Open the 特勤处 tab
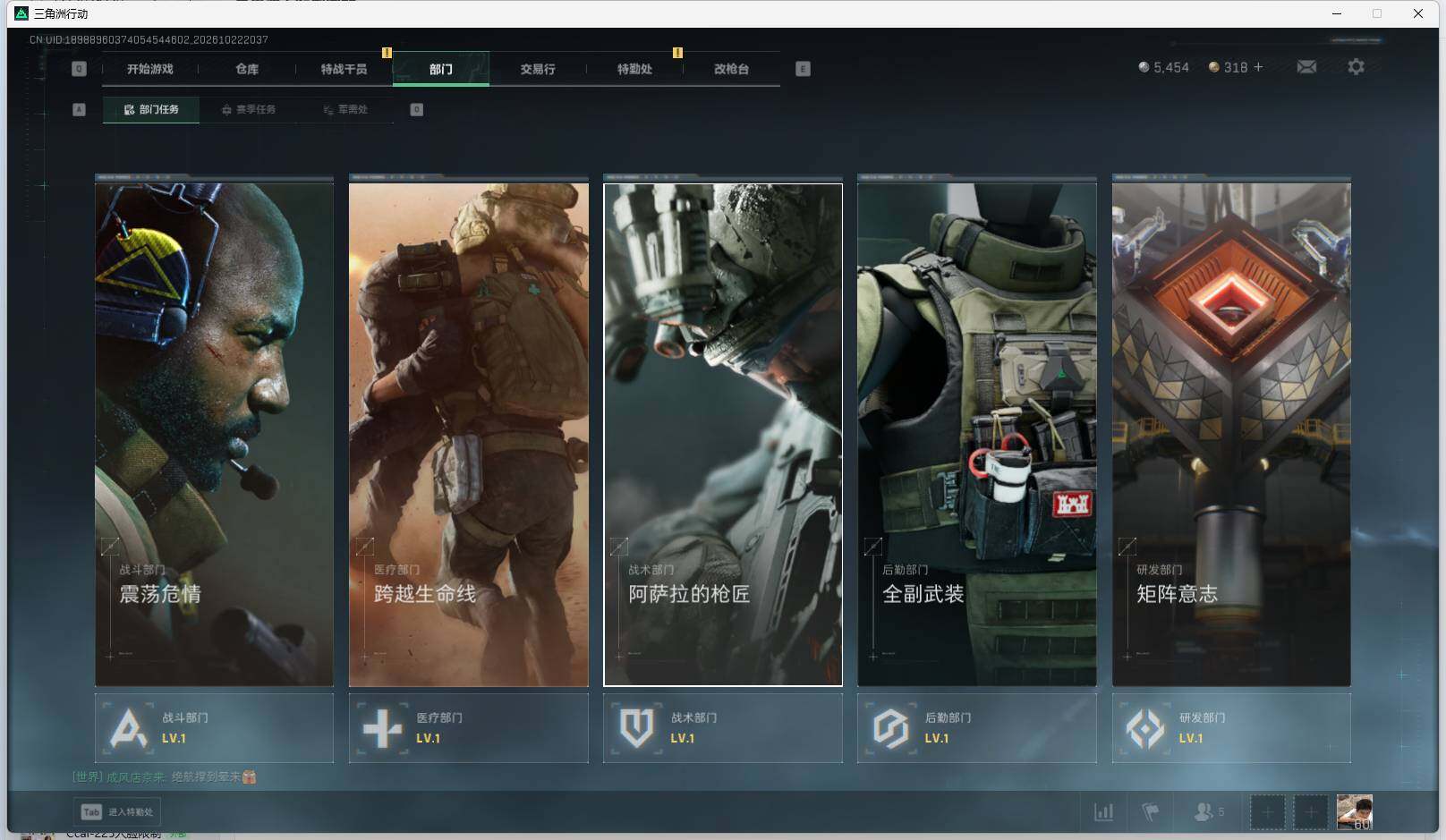Viewport: 1446px width, 840px height. [634, 69]
